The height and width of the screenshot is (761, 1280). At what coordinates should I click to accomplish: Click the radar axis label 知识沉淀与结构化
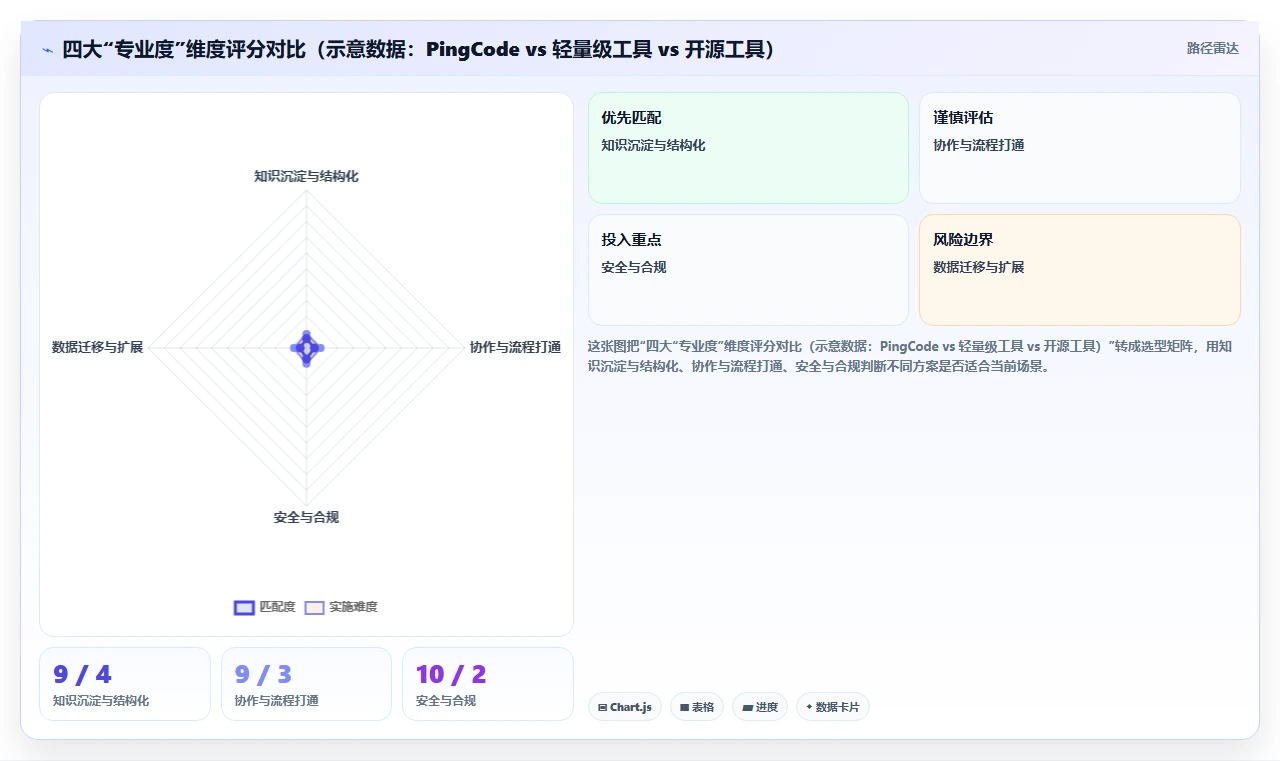tap(306, 176)
